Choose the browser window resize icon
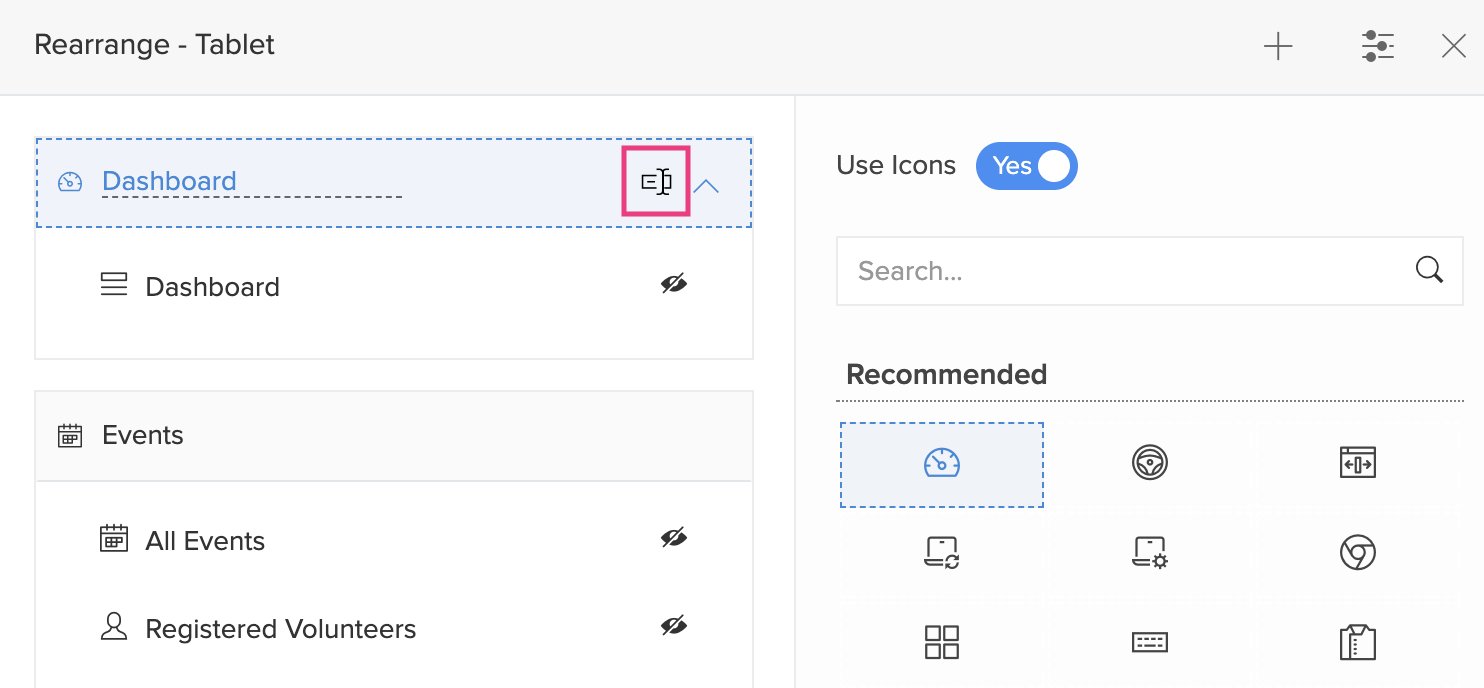This screenshot has width=1484, height=688. 1357,463
